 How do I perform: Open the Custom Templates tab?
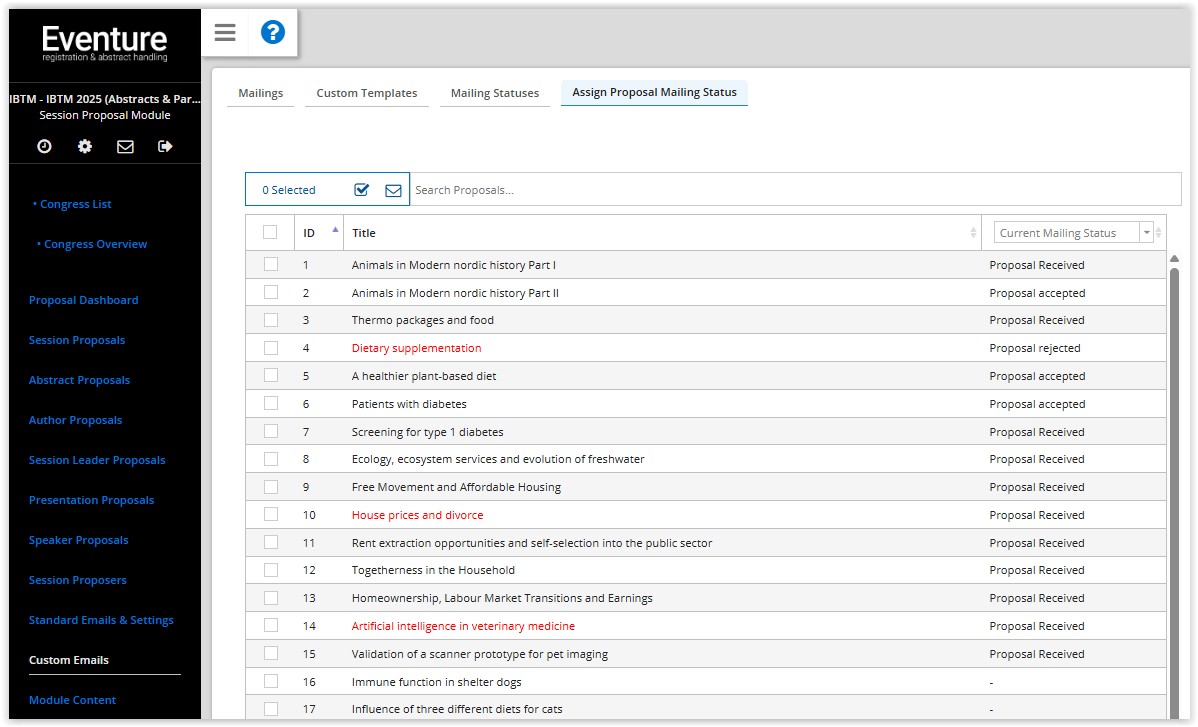[x=367, y=93]
